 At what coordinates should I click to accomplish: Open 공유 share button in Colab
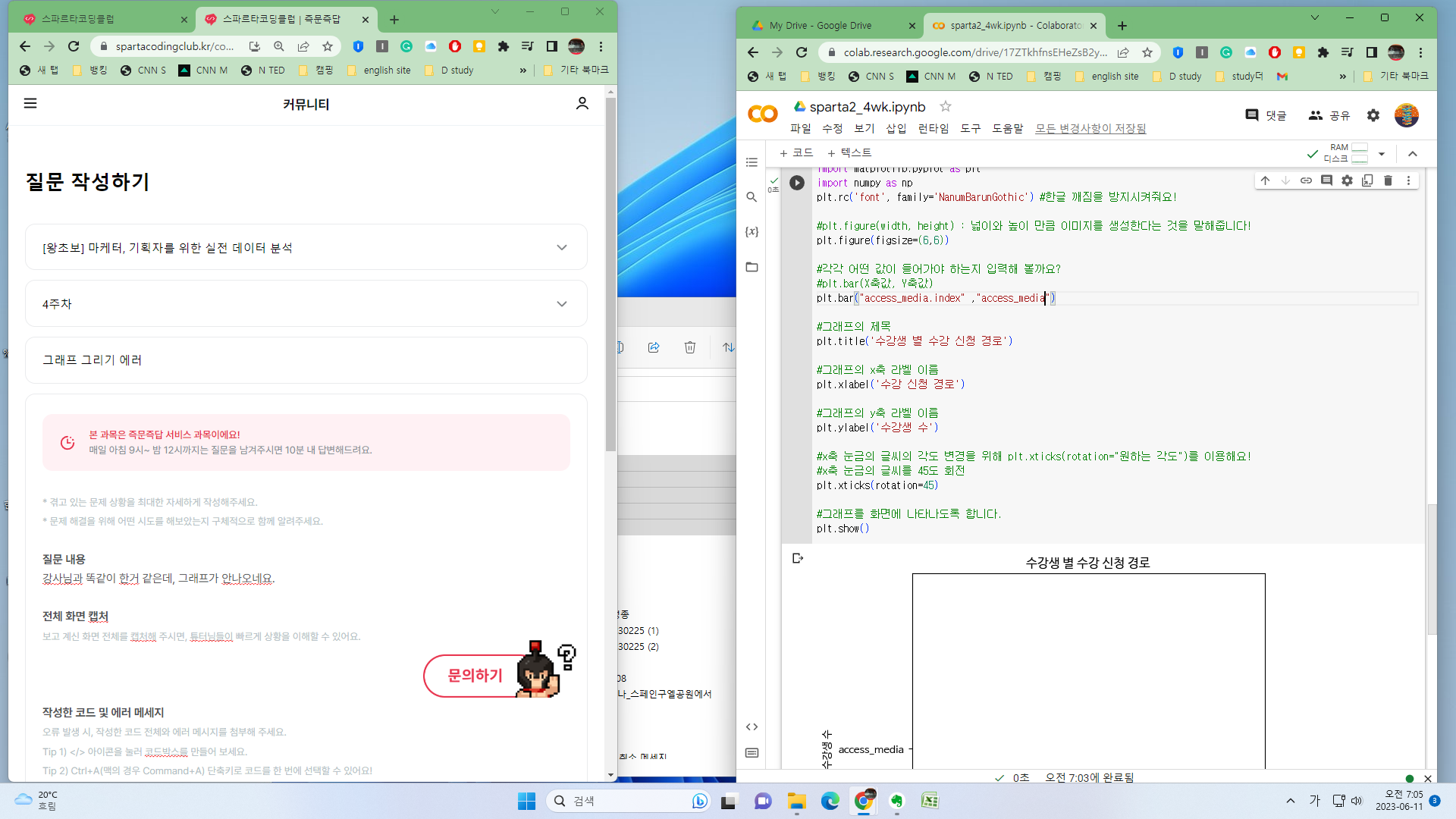click(1329, 115)
